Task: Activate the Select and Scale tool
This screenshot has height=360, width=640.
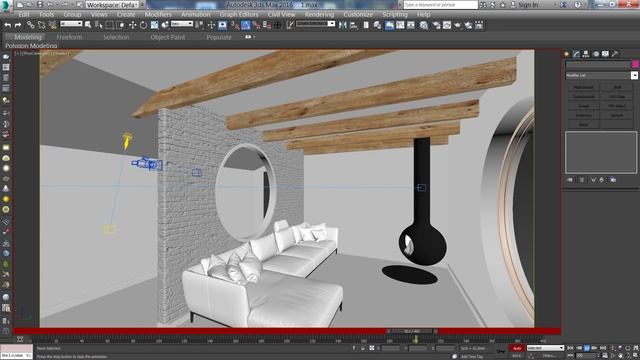Action: click(154, 25)
